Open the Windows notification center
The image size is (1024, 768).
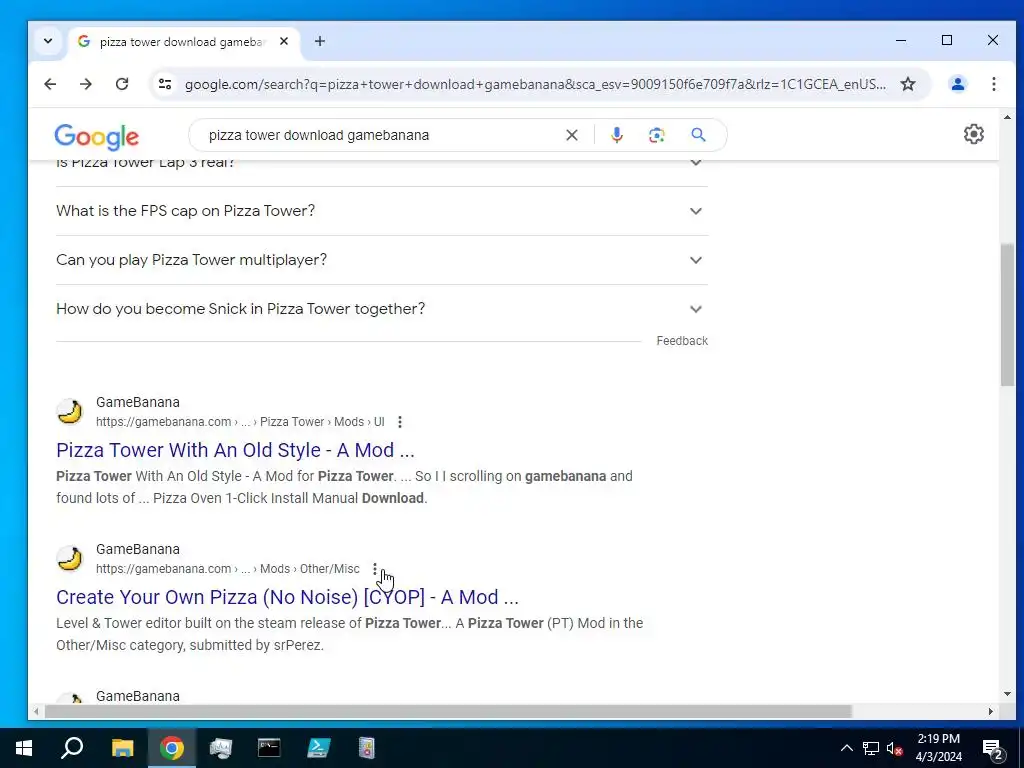click(x=993, y=749)
